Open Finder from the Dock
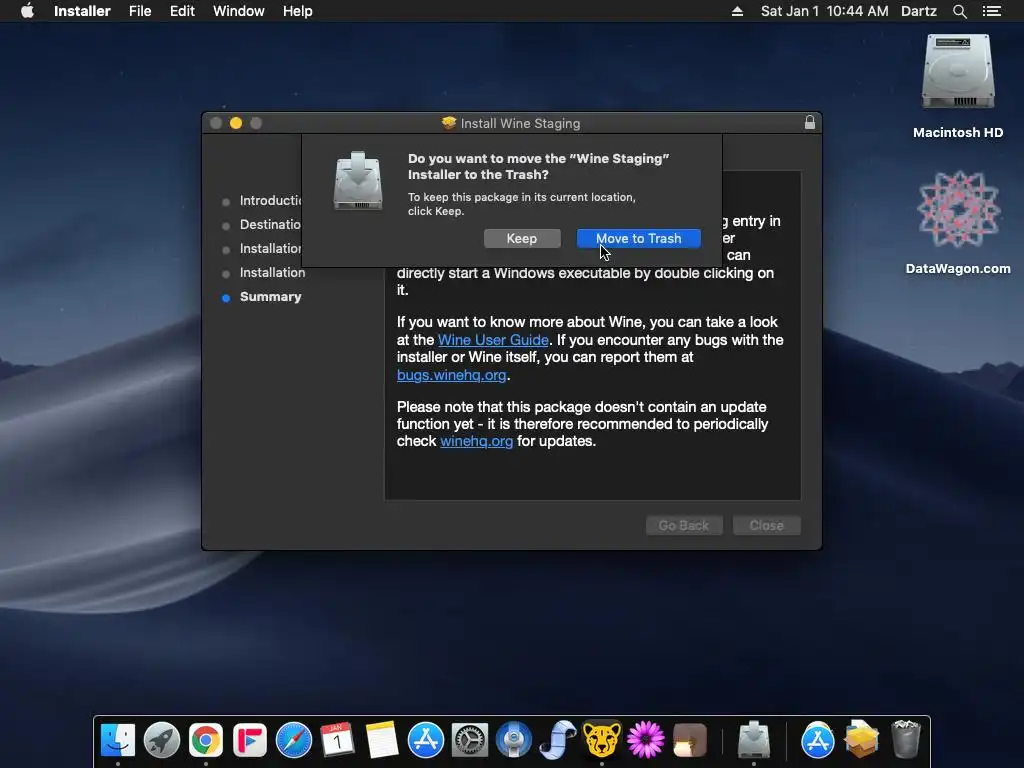1024x768 pixels. (x=118, y=740)
